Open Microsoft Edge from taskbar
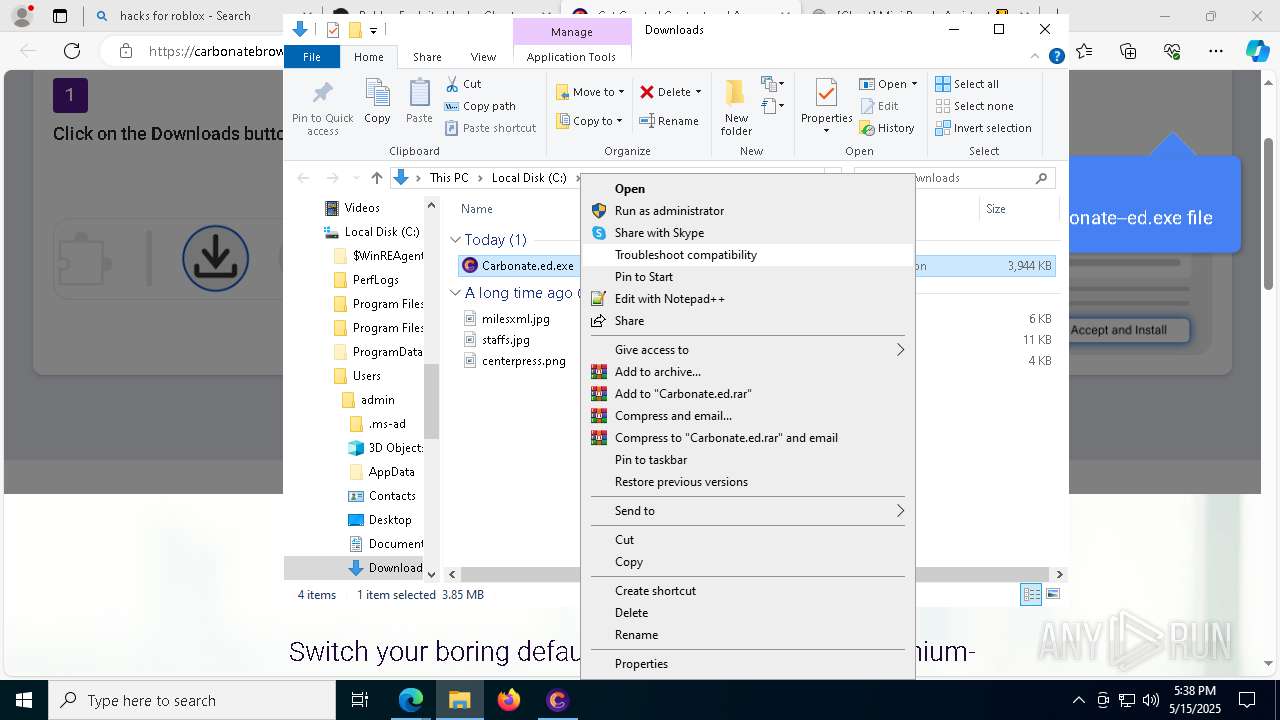 coord(411,700)
